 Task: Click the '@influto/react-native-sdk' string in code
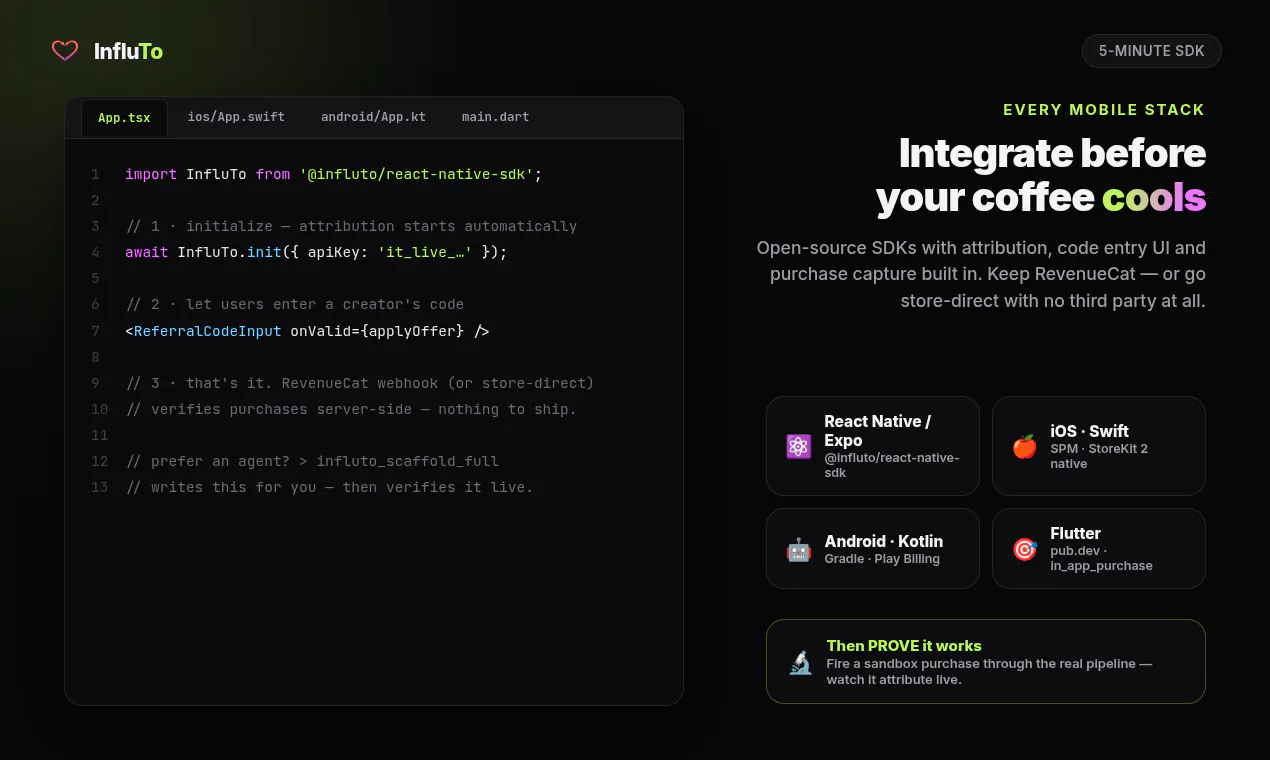pyautogui.click(x=416, y=174)
